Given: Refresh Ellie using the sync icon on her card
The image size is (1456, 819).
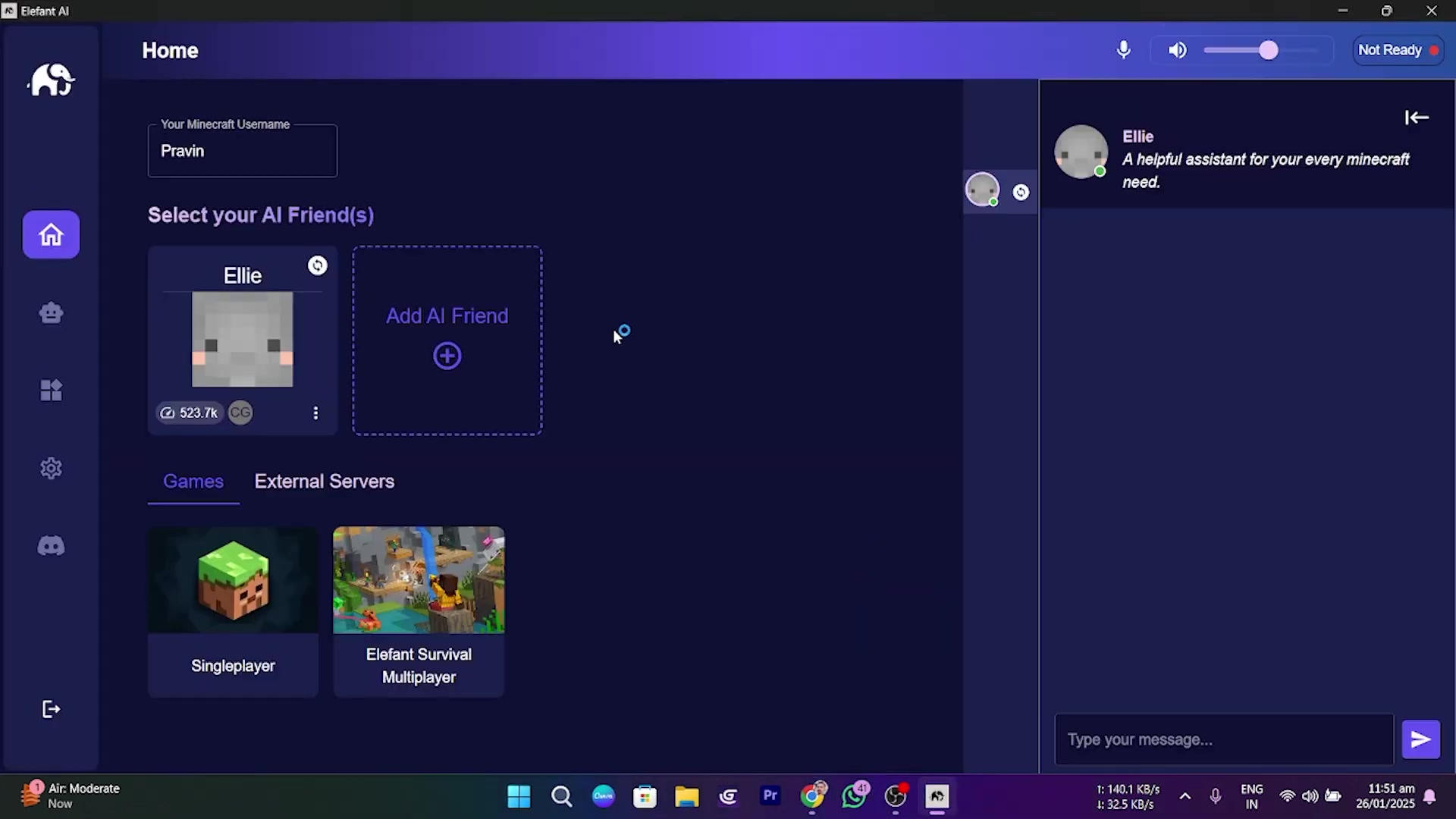Looking at the screenshot, I should pos(318,265).
